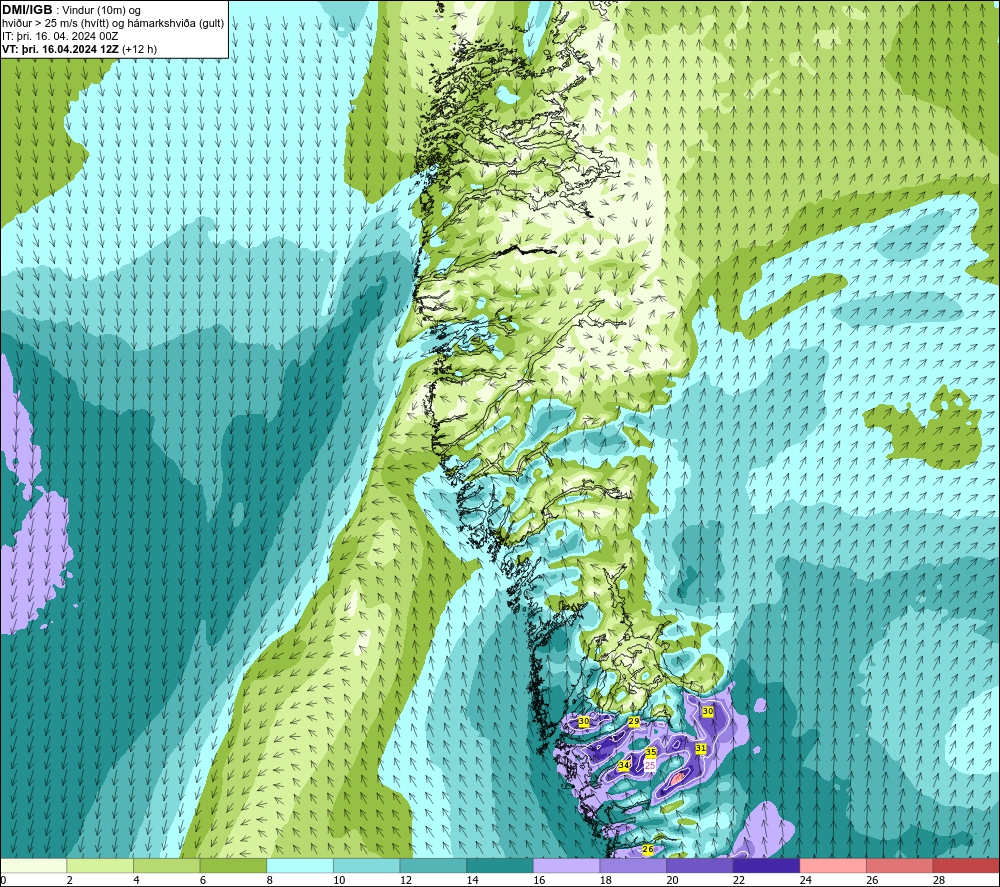Viewport: 1000px width, 887px height.
Task: Click the DMI/IGB title text
Action: click(x=27, y=10)
